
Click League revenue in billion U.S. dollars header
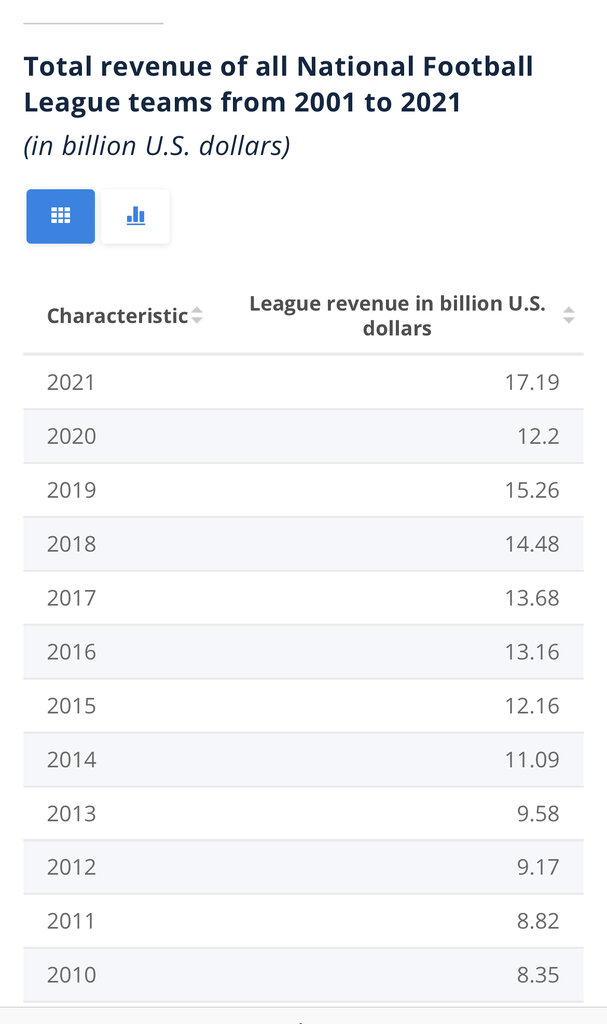pos(397,315)
